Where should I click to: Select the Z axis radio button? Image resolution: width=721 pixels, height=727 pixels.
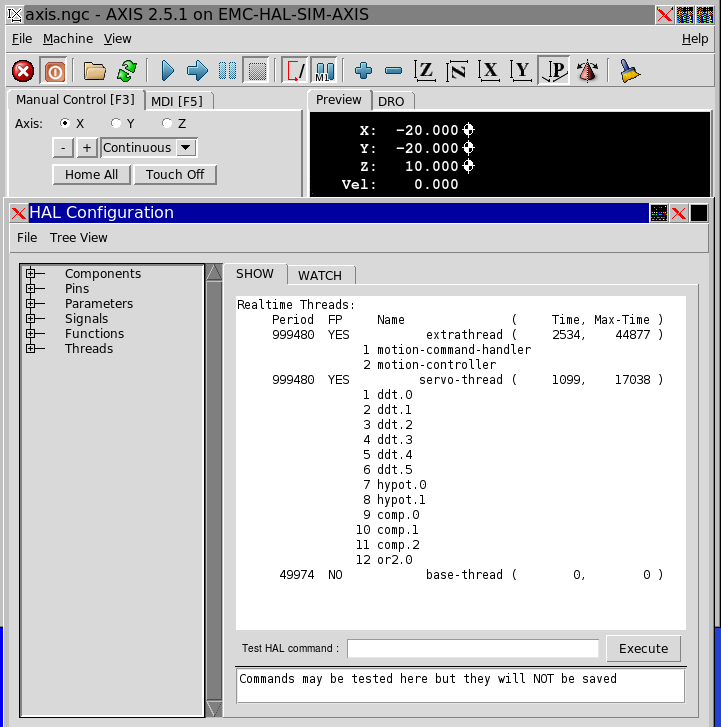coord(167,123)
